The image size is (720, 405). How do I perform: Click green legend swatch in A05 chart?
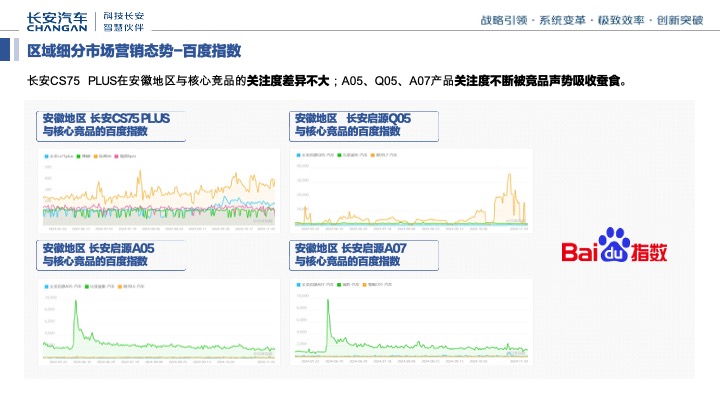[87, 287]
